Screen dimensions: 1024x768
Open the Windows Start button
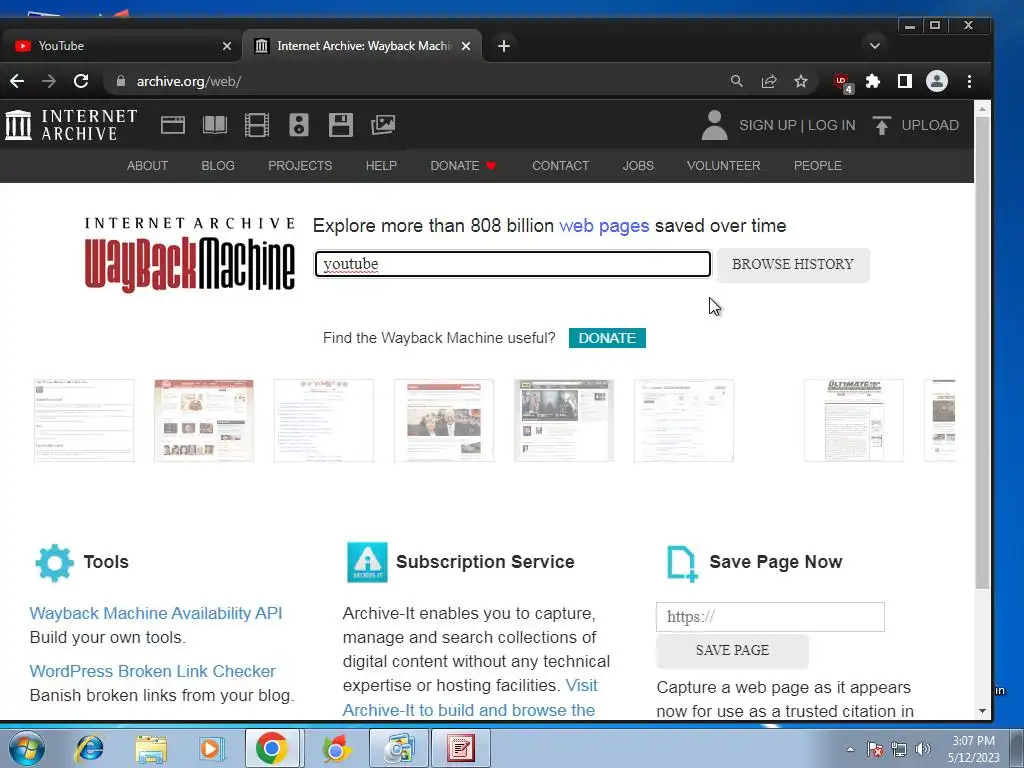click(x=26, y=748)
